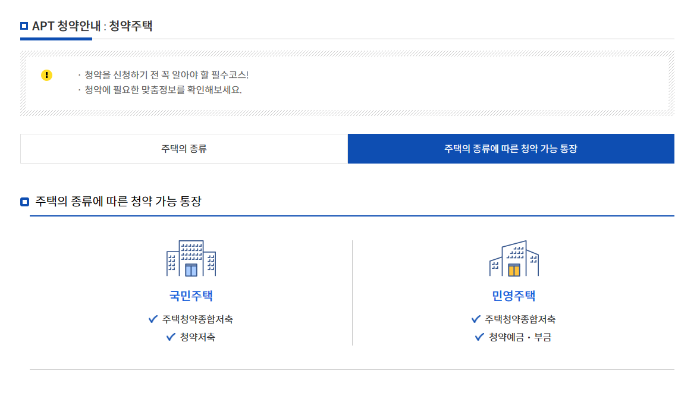Click the yellow exclamation notice icon
700x396 pixels.
tap(46, 75)
